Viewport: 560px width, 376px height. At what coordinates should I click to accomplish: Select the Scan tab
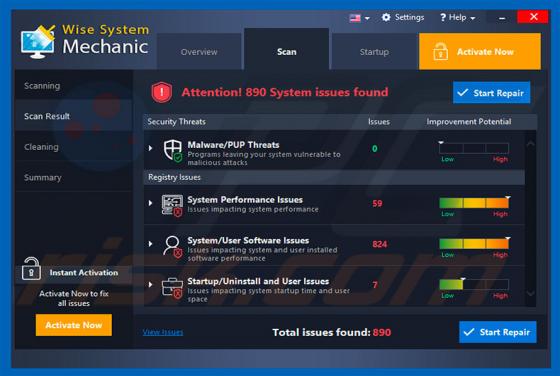[286, 49]
